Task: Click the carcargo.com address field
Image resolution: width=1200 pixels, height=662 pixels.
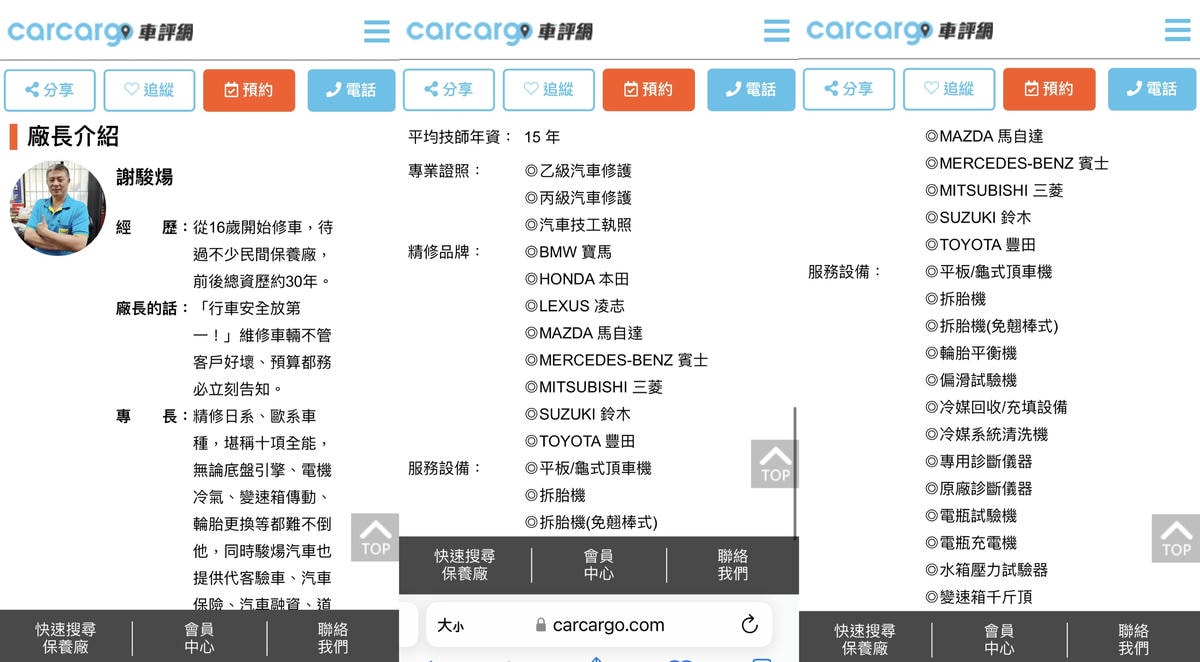Action: pyautogui.click(x=599, y=625)
